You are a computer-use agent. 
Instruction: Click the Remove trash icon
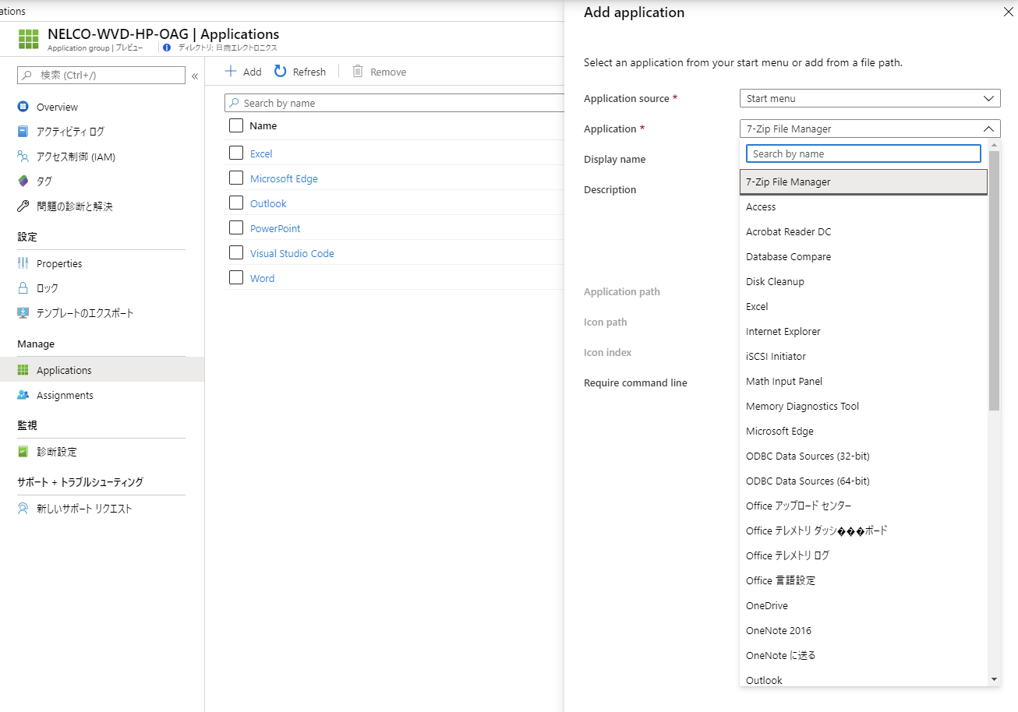coord(357,71)
